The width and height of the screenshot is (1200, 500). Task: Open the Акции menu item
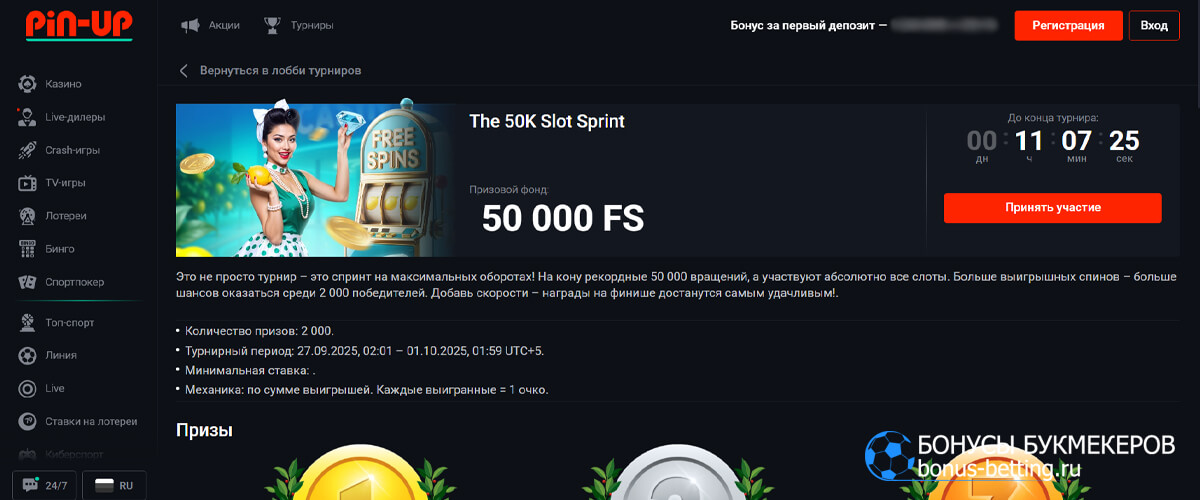coord(210,25)
